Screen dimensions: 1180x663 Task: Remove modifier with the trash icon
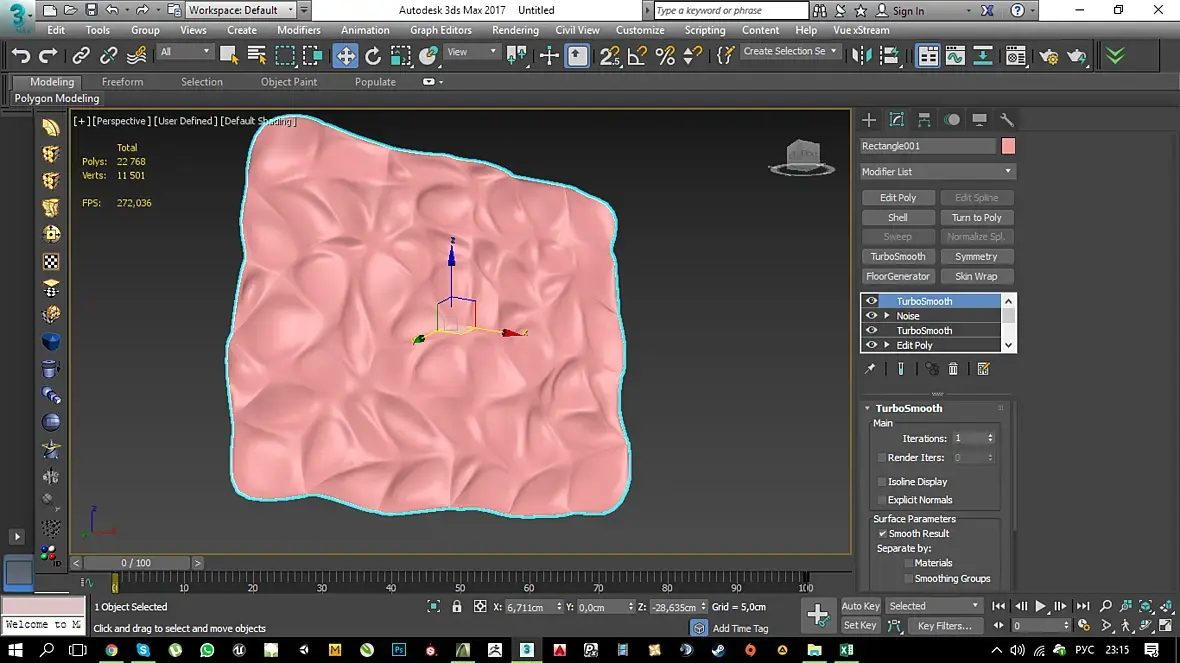[x=953, y=369]
